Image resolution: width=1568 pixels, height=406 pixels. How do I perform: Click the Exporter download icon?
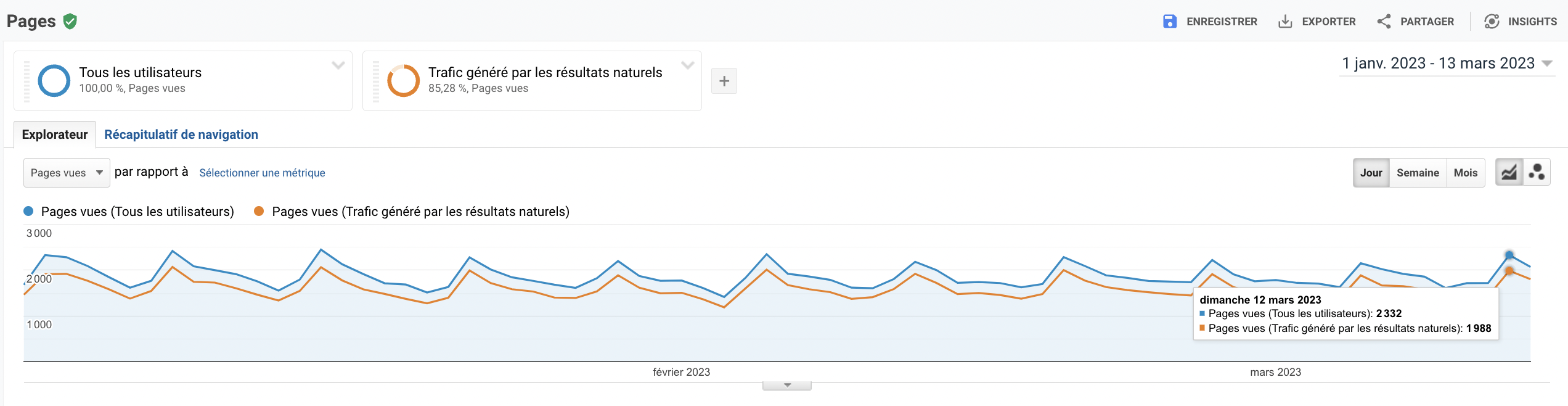[x=1285, y=22]
